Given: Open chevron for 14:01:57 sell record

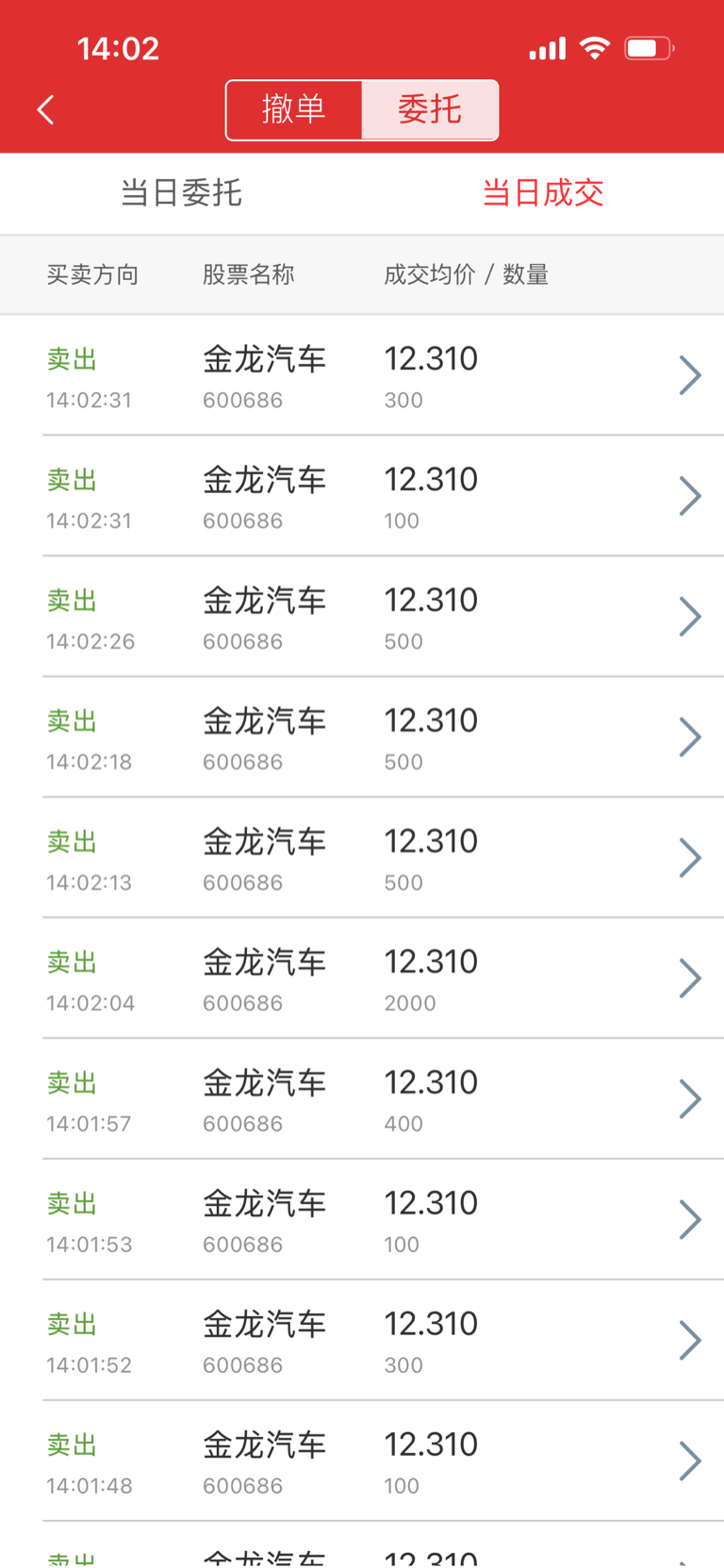Looking at the screenshot, I should coord(690,1099).
